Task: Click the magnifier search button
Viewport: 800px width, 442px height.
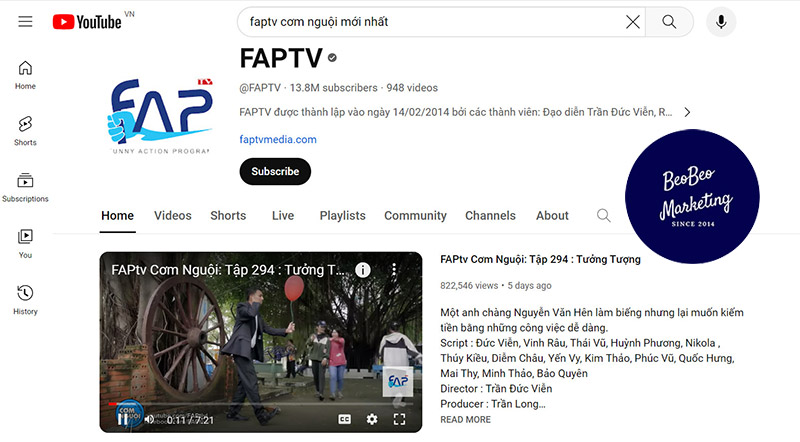Action: 669,21
